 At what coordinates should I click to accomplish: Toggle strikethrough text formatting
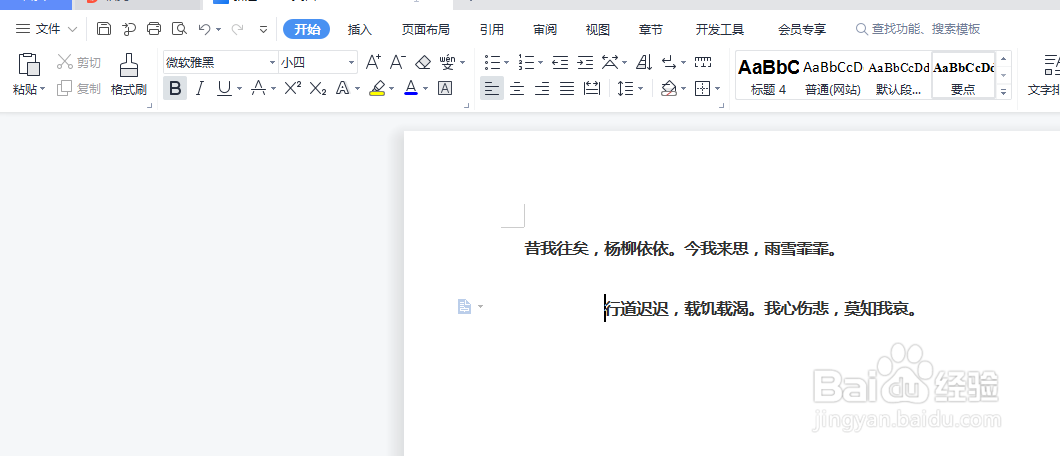tap(258, 88)
